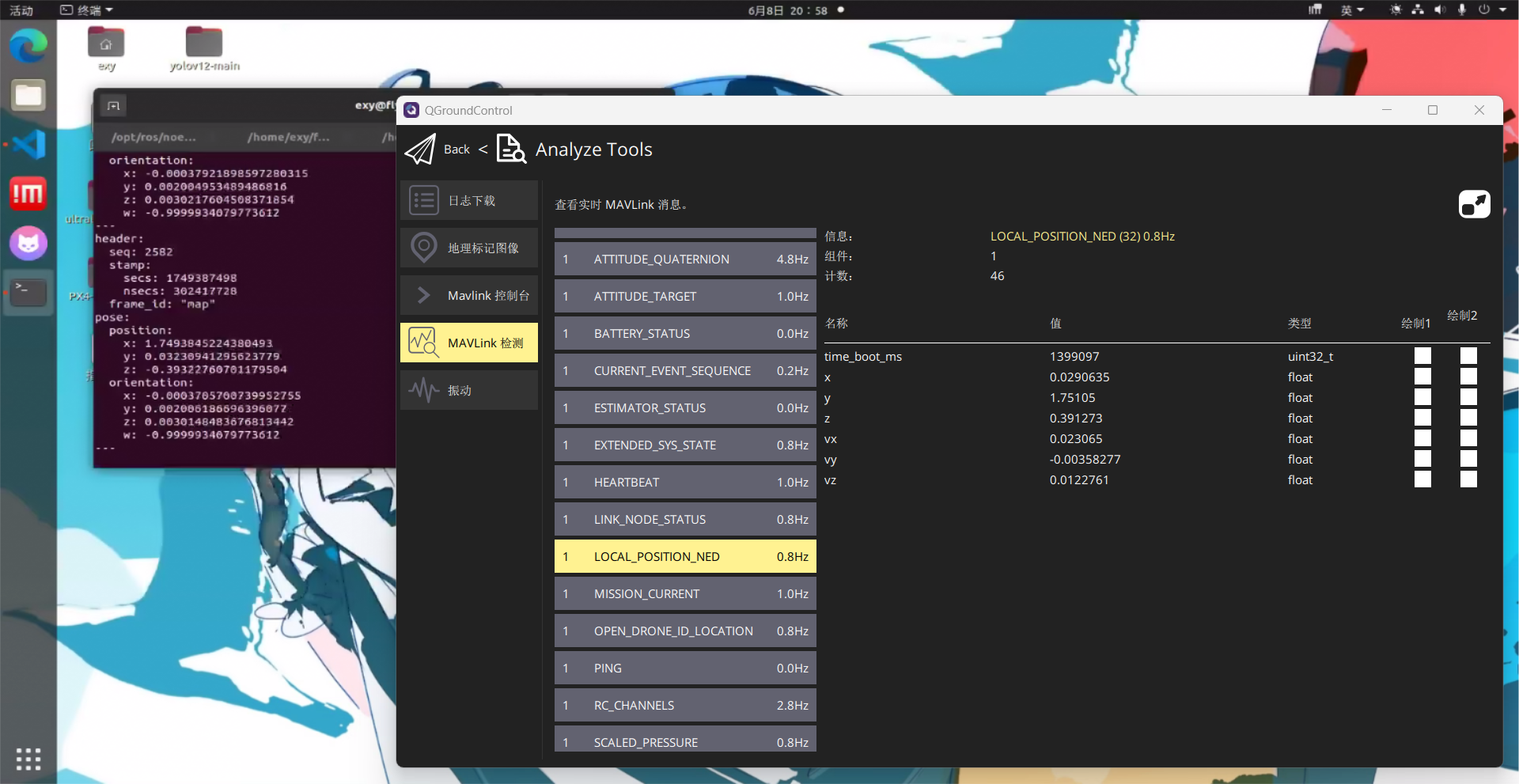Select the LOCAL_POSITION_NED message row
The width and height of the screenshot is (1519, 784).
click(685, 556)
